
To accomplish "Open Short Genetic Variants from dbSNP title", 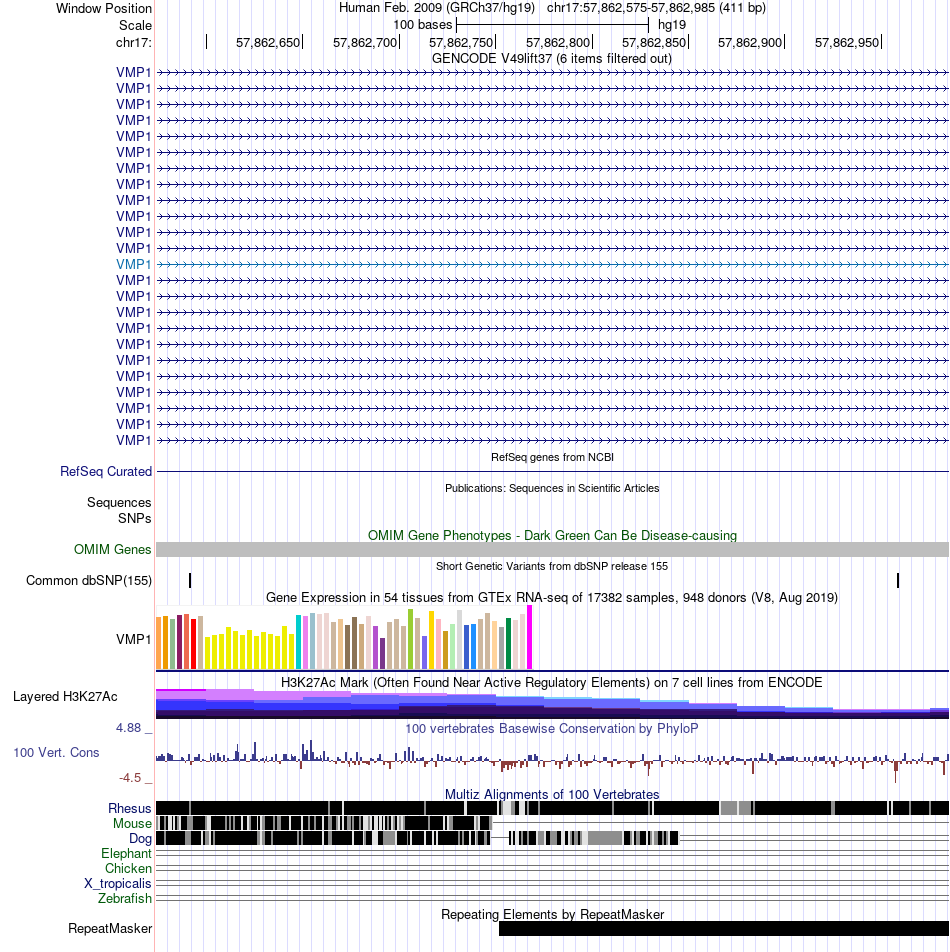I will click(x=552, y=566).
